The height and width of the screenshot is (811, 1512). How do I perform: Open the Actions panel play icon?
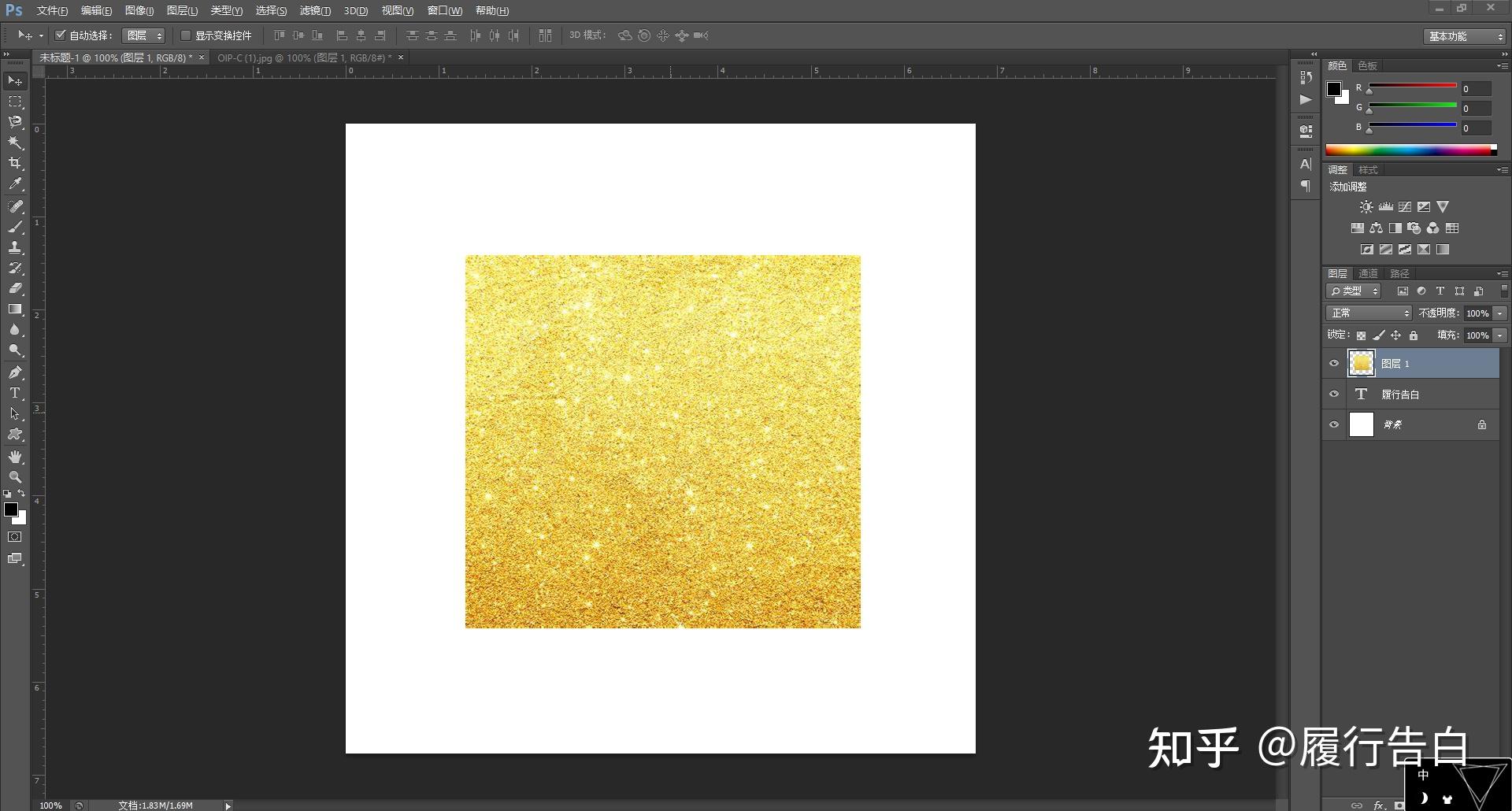(1306, 99)
